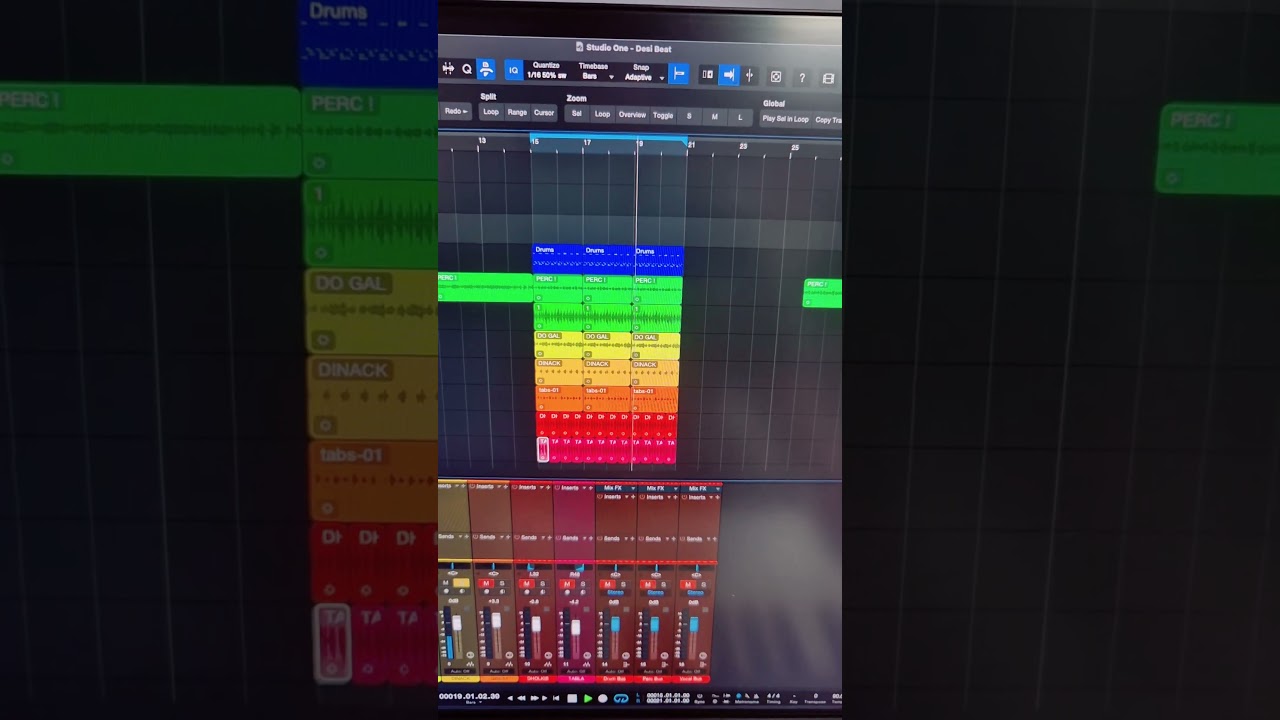The width and height of the screenshot is (1280, 720).
Task: Mute the TABLA mixer channel
Action: 567,584
